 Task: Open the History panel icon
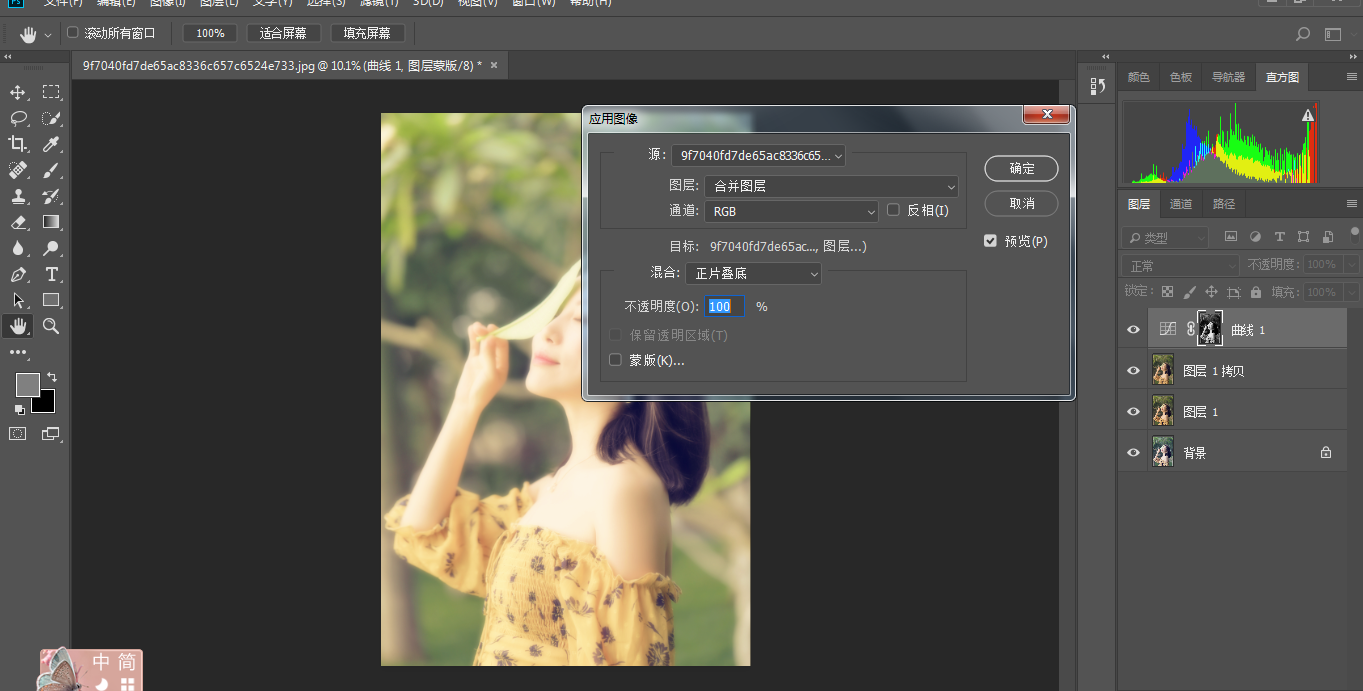point(1097,87)
